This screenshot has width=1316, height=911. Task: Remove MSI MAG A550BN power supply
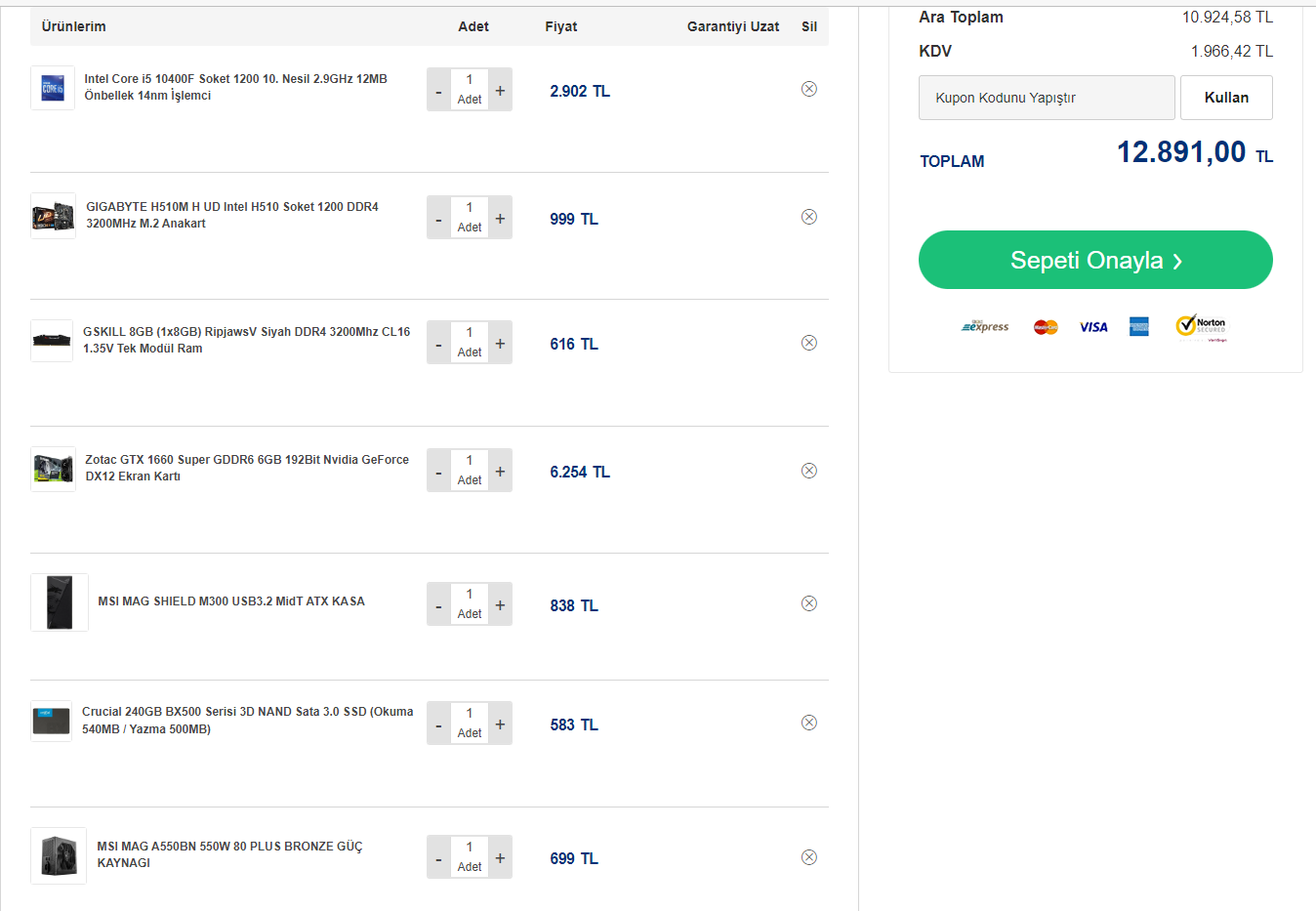pyautogui.click(x=808, y=857)
